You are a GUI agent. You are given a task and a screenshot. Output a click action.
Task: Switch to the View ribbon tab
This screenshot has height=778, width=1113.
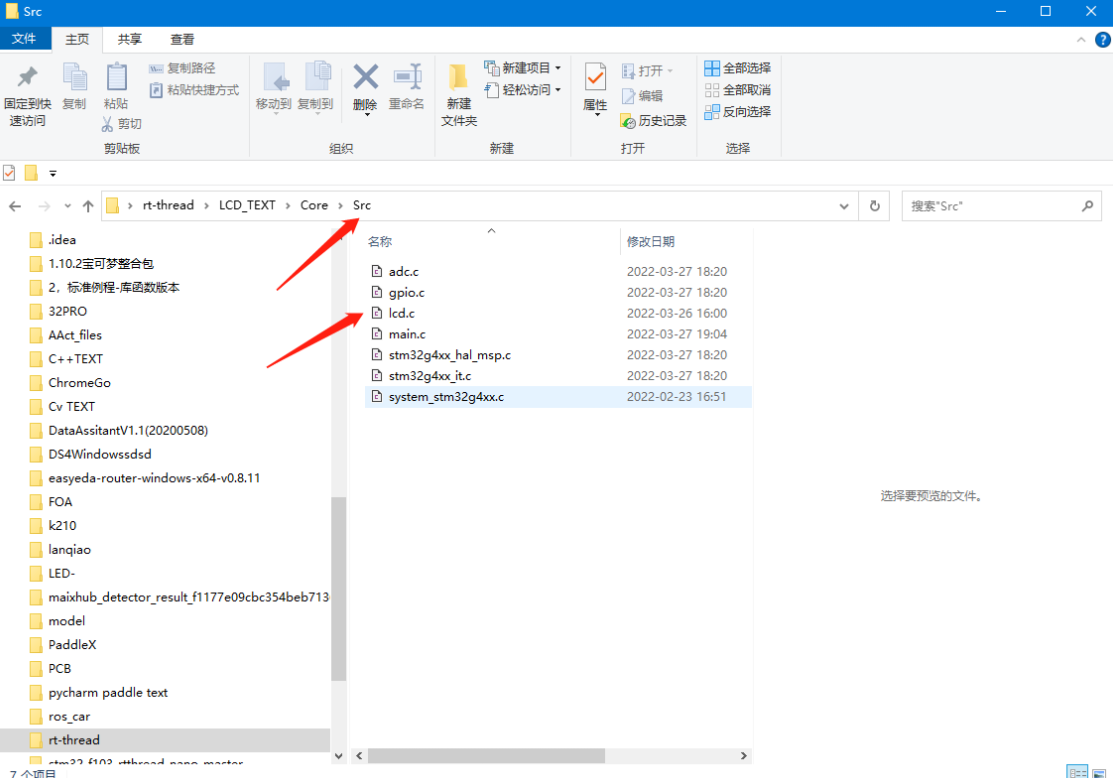(182, 39)
